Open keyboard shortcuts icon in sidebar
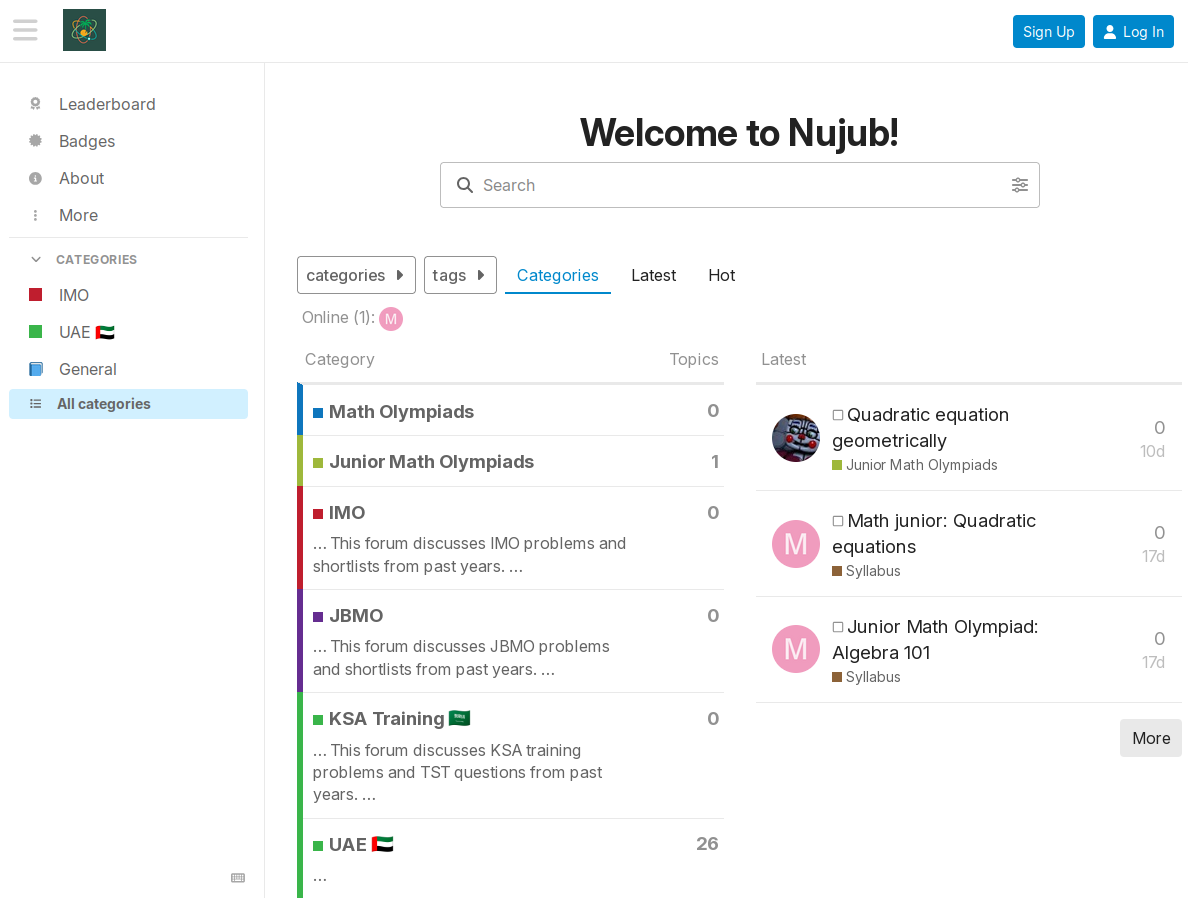This screenshot has width=1188, height=898. point(238,878)
